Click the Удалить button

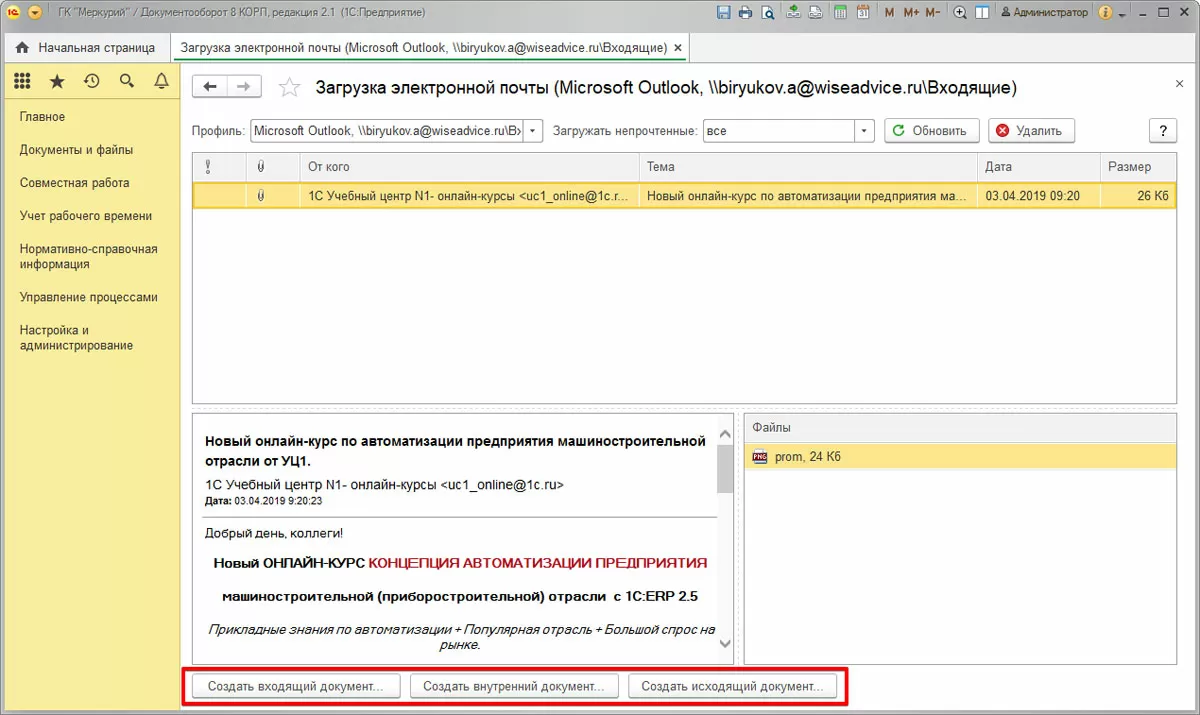1032,131
